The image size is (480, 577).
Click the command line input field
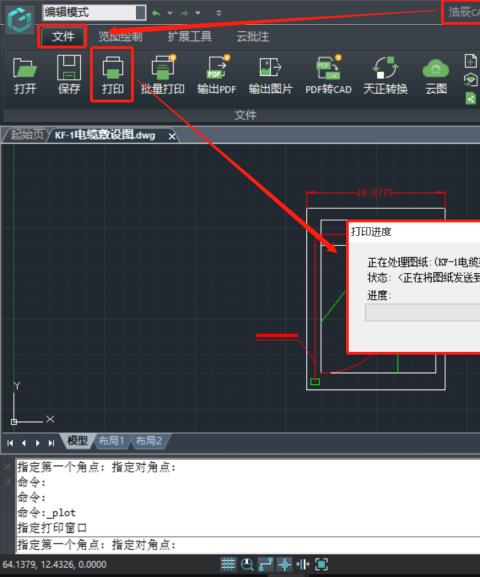click(247, 545)
